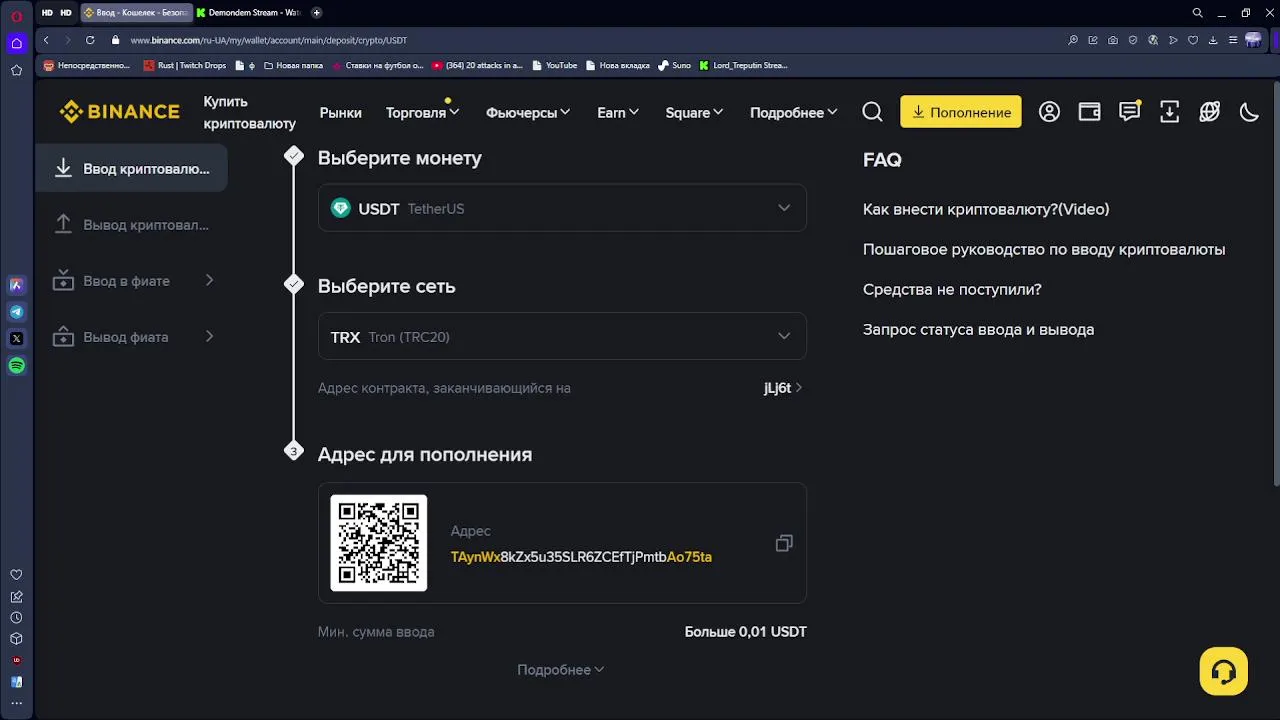
Task: Open the Binance search magnifier icon
Action: [x=872, y=112]
